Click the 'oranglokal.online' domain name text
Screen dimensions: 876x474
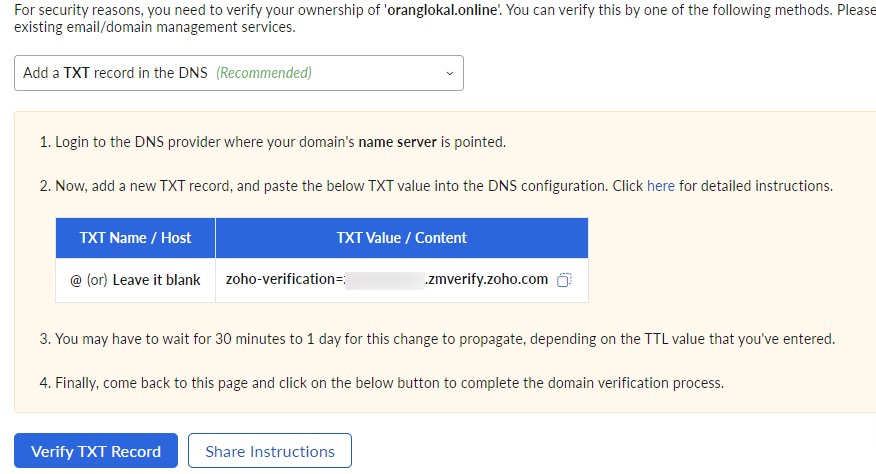point(449,10)
